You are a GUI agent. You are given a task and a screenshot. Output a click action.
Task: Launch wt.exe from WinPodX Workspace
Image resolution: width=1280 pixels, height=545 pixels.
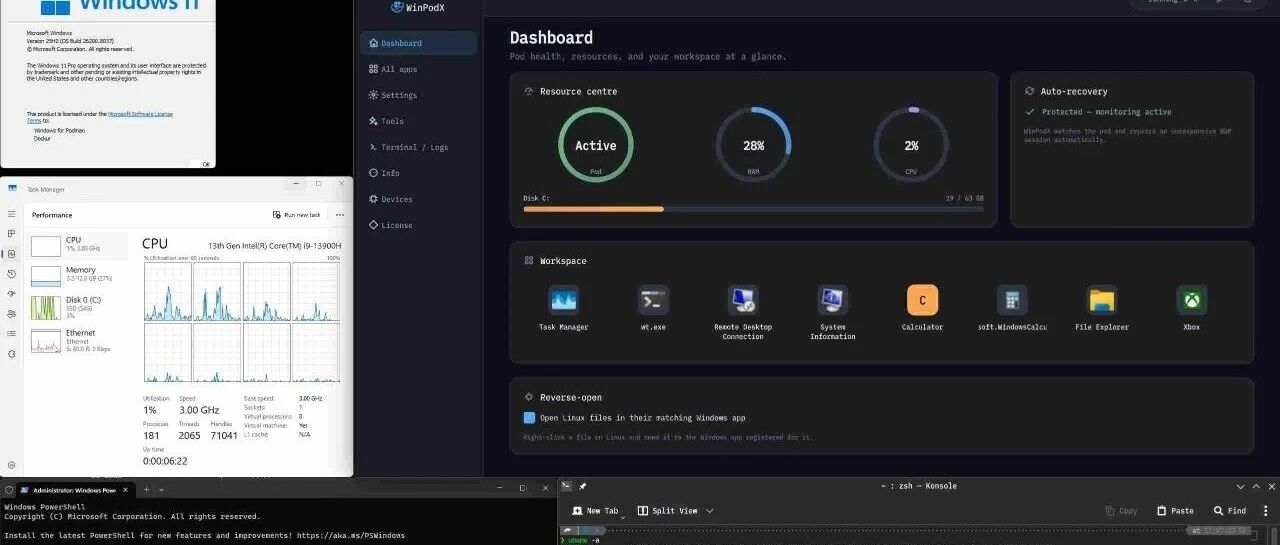[653, 300]
